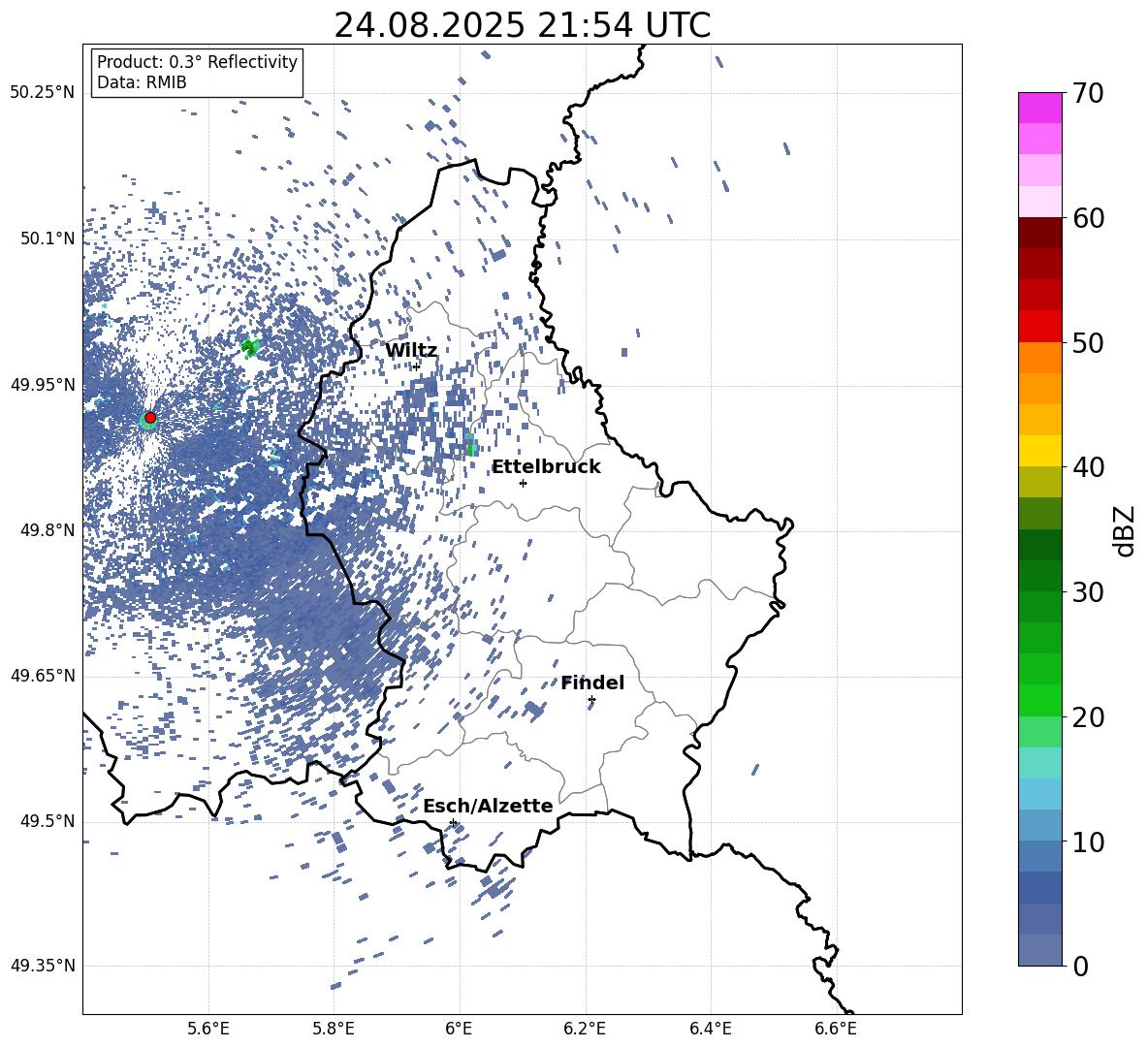1148x1048 pixels.
Task: Click the colorbar tick label 30
Action: pyautogui.click(x=1089, y=592)
